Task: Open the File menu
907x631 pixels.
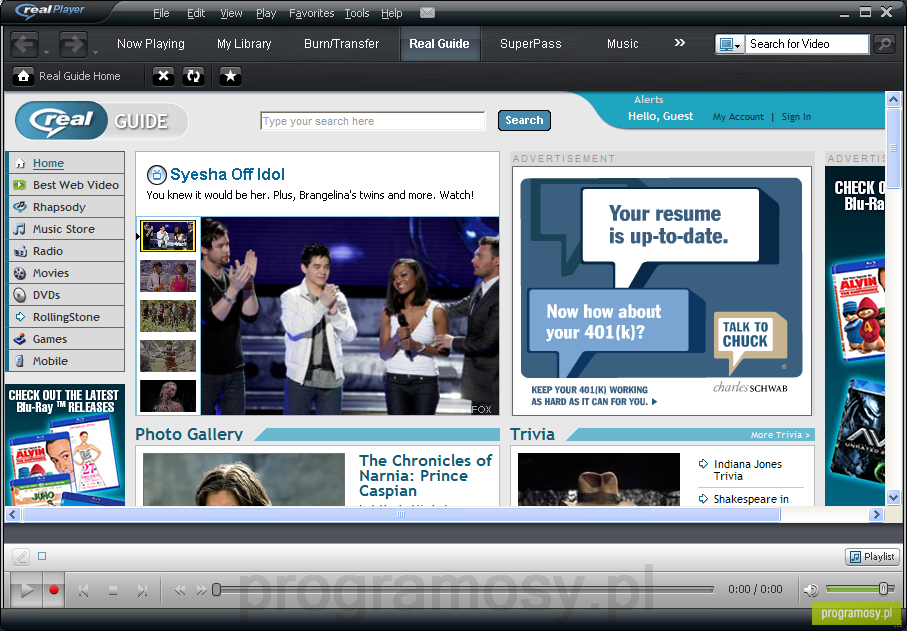Action: click(x=161, y=13)
